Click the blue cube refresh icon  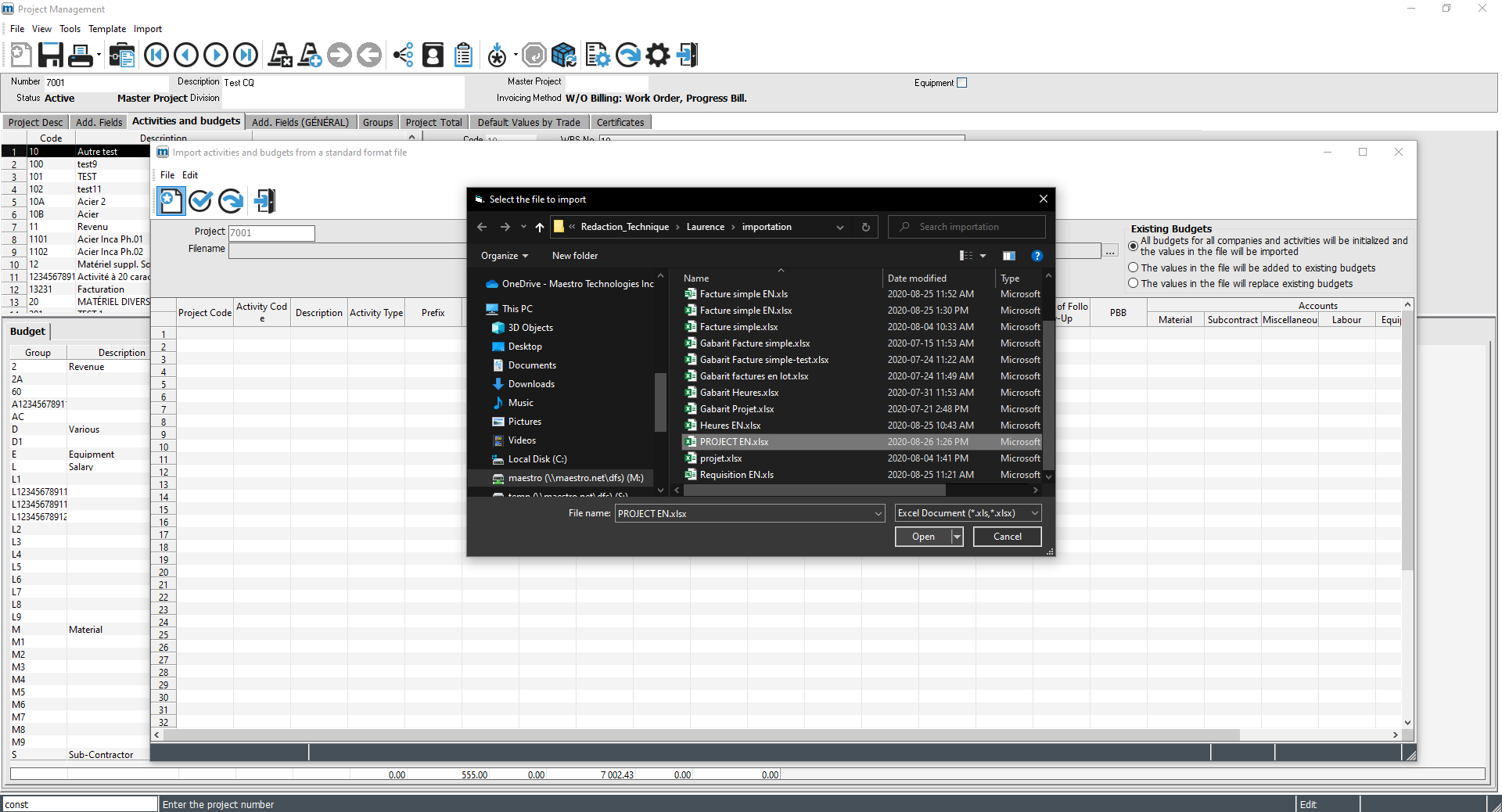point(564,55)
